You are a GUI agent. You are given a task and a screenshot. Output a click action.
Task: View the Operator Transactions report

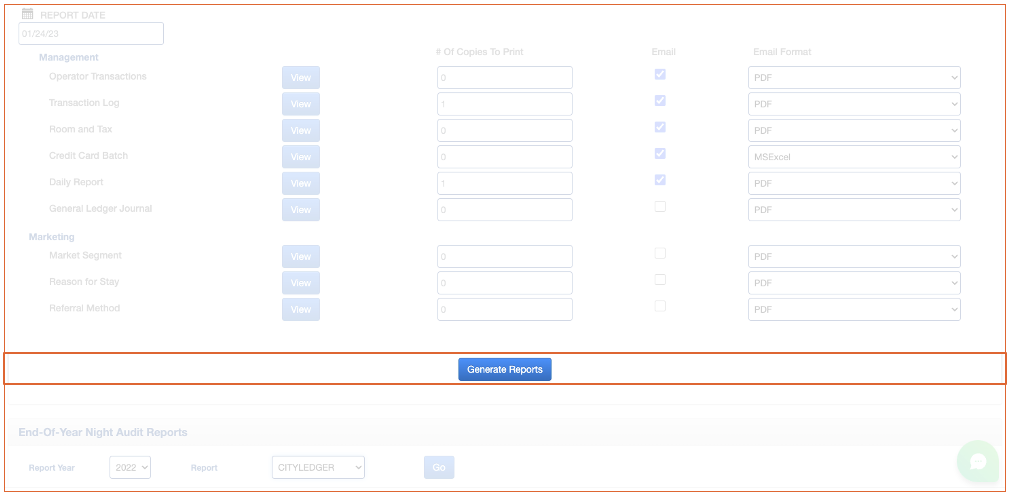point(300,78)
